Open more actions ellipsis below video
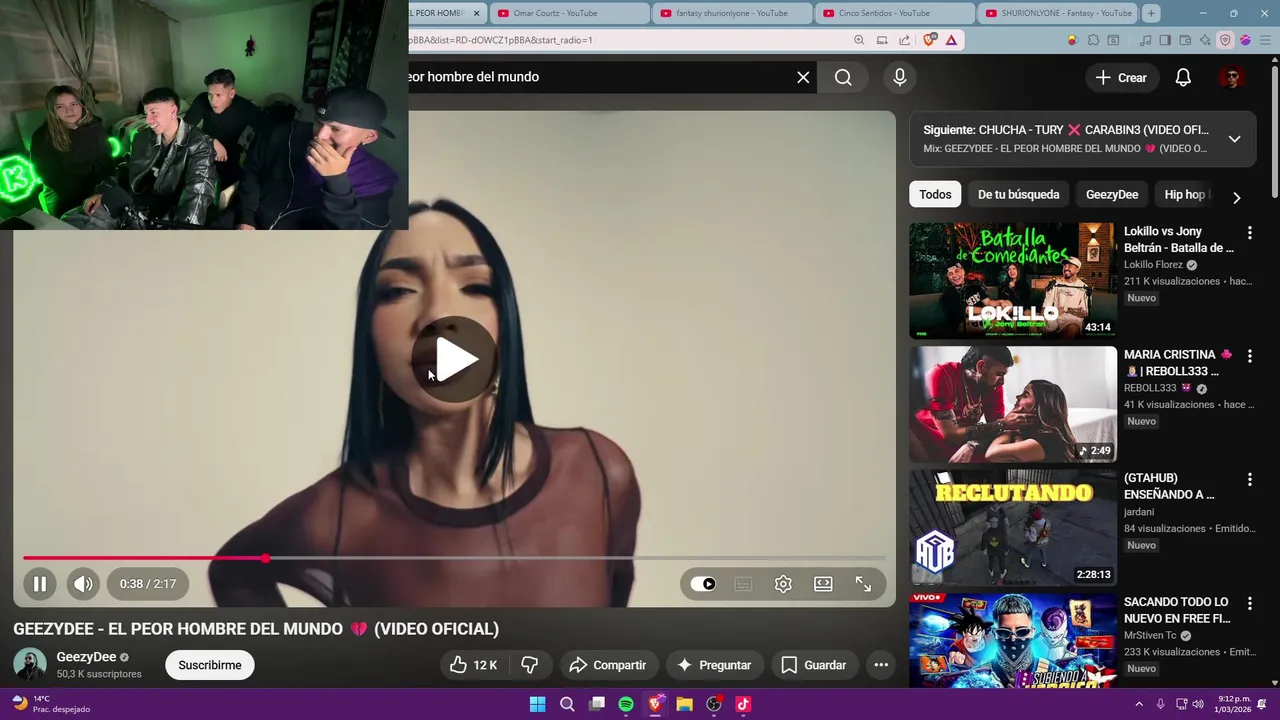Image resolution: width=1280 pixels, height=720 pixels. tap(881, 665)
